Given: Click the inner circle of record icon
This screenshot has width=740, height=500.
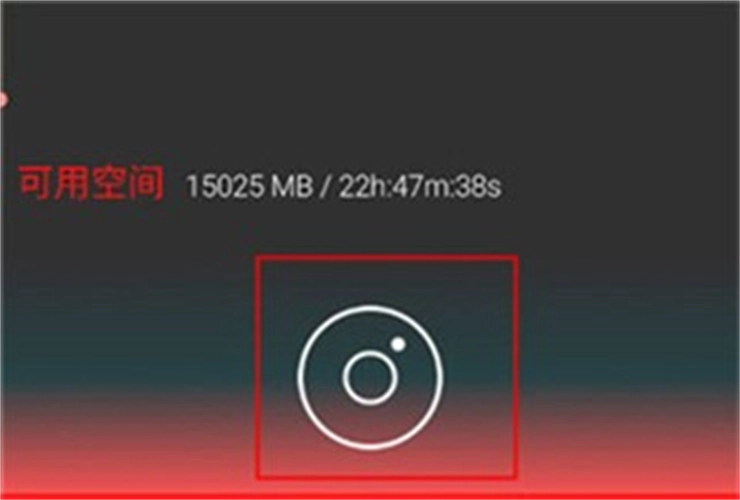Looking at the screenshot, I should 370,377.
